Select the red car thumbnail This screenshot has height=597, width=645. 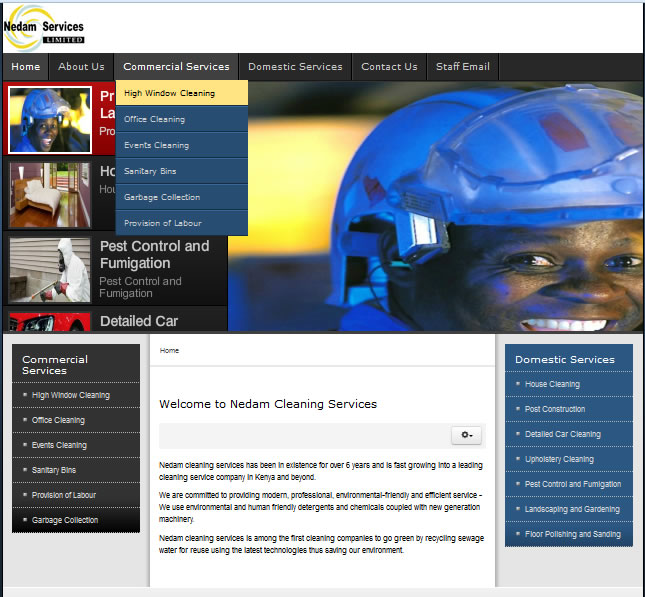(50, 322)
